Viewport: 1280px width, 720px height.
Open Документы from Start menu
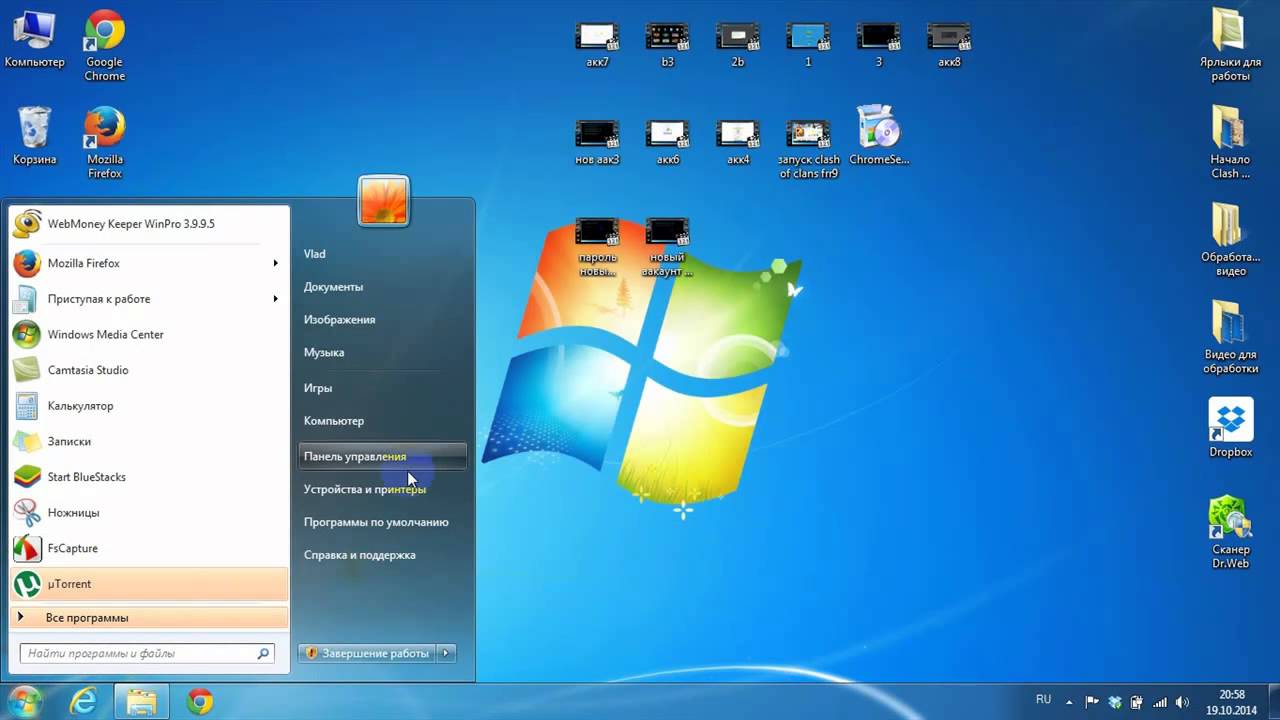click(x=383, y=287)
